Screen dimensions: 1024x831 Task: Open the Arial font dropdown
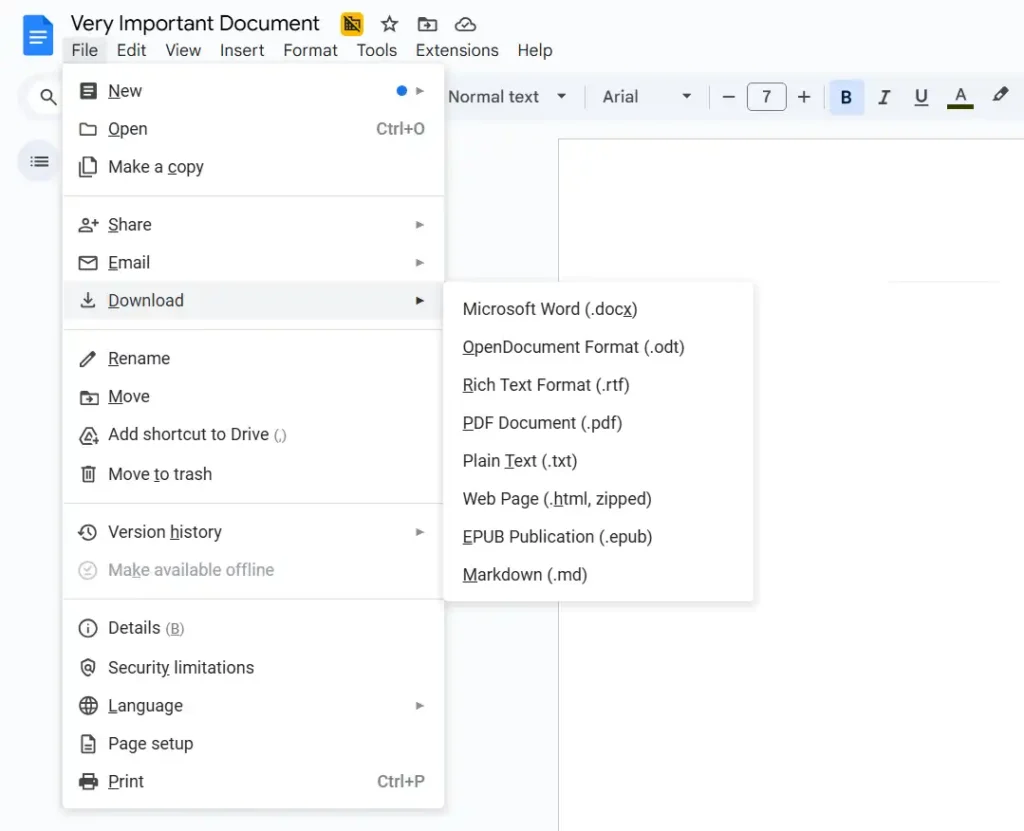point(646,97)
